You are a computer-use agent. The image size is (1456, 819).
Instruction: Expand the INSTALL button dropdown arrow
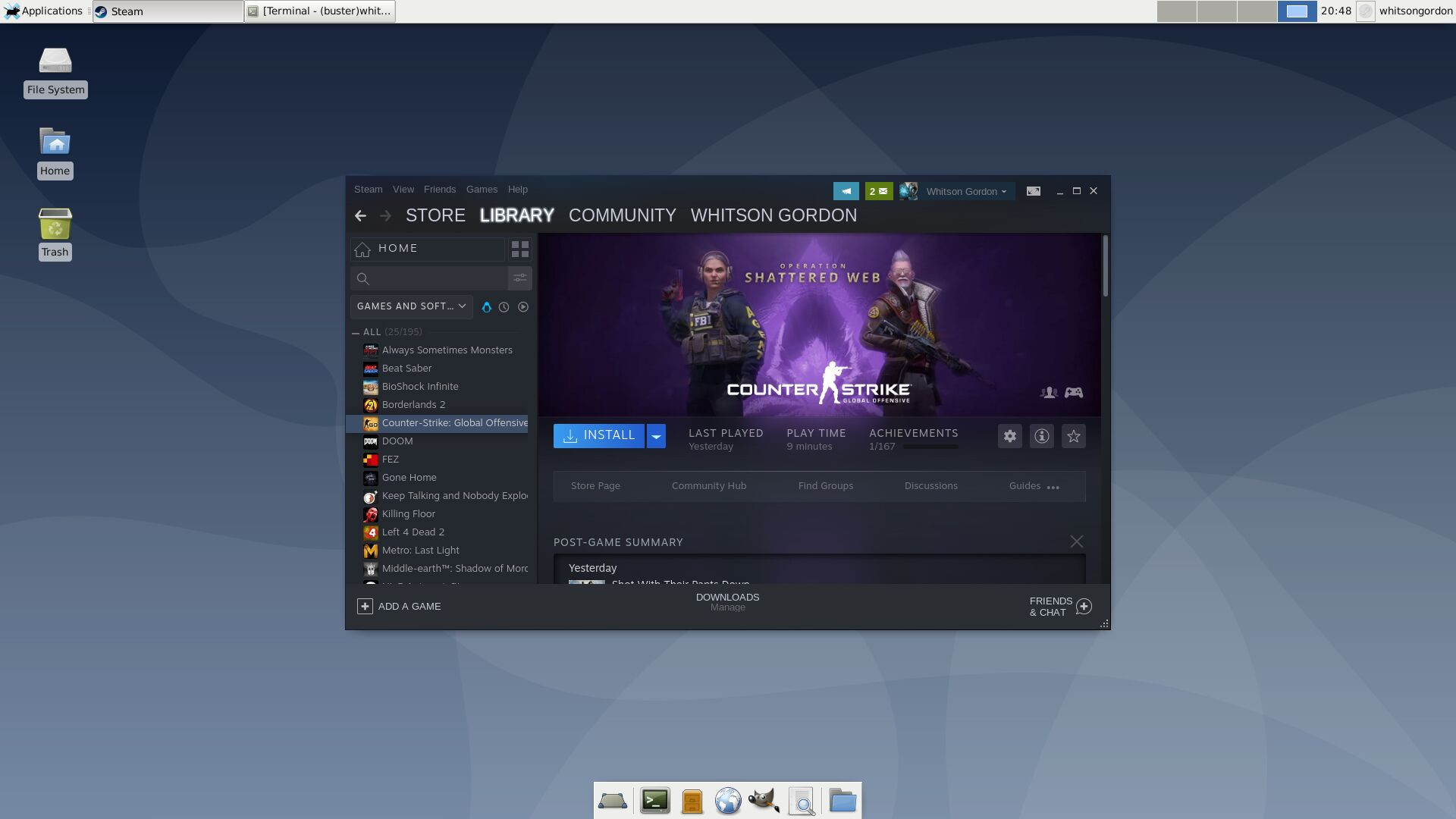coord(657,435)
